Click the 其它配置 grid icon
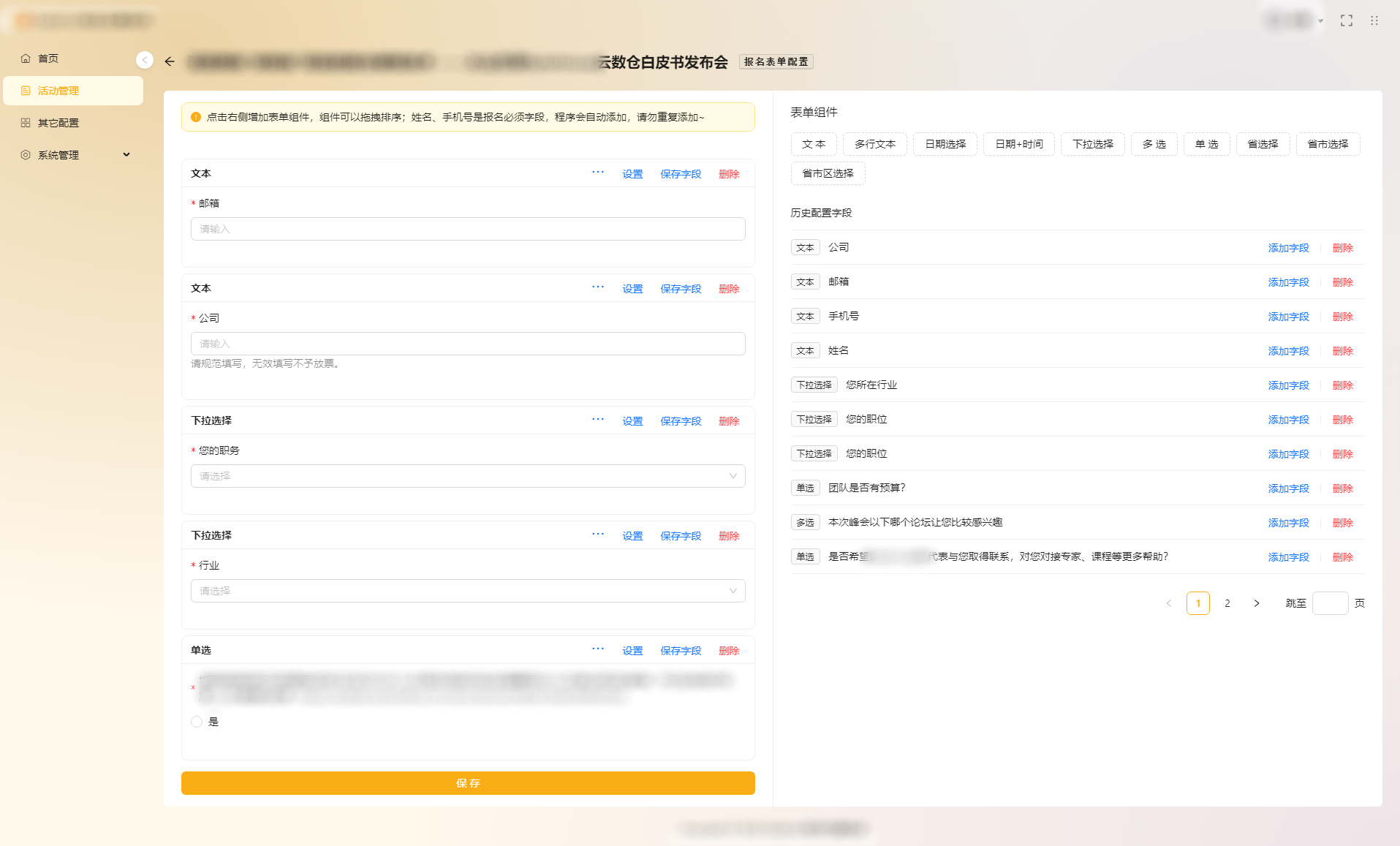 coord(26,123)
